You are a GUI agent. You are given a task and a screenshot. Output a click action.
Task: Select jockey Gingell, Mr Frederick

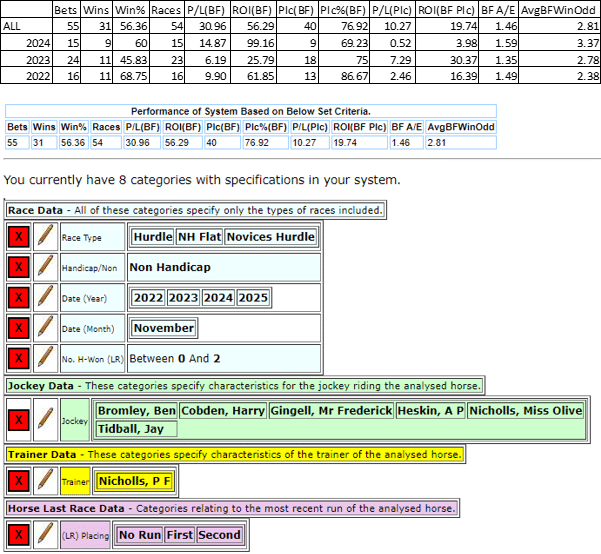pos(332,411)
